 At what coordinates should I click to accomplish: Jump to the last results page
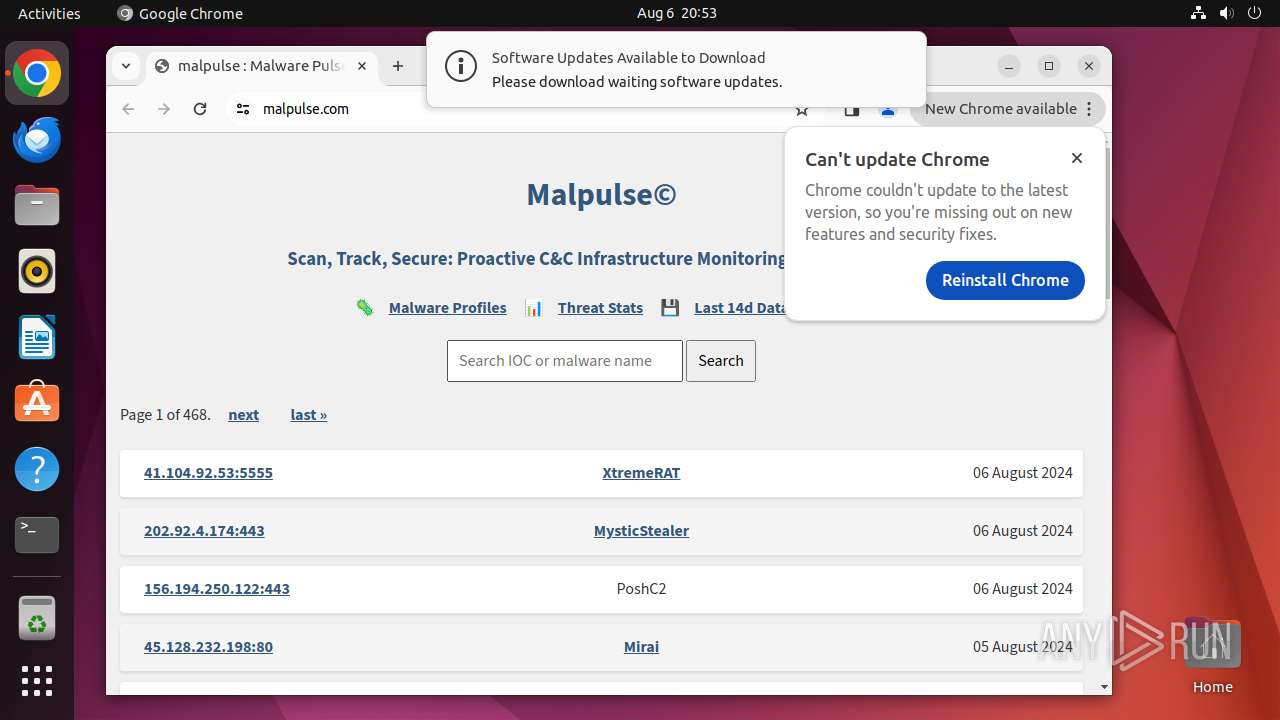pos(309,414)
